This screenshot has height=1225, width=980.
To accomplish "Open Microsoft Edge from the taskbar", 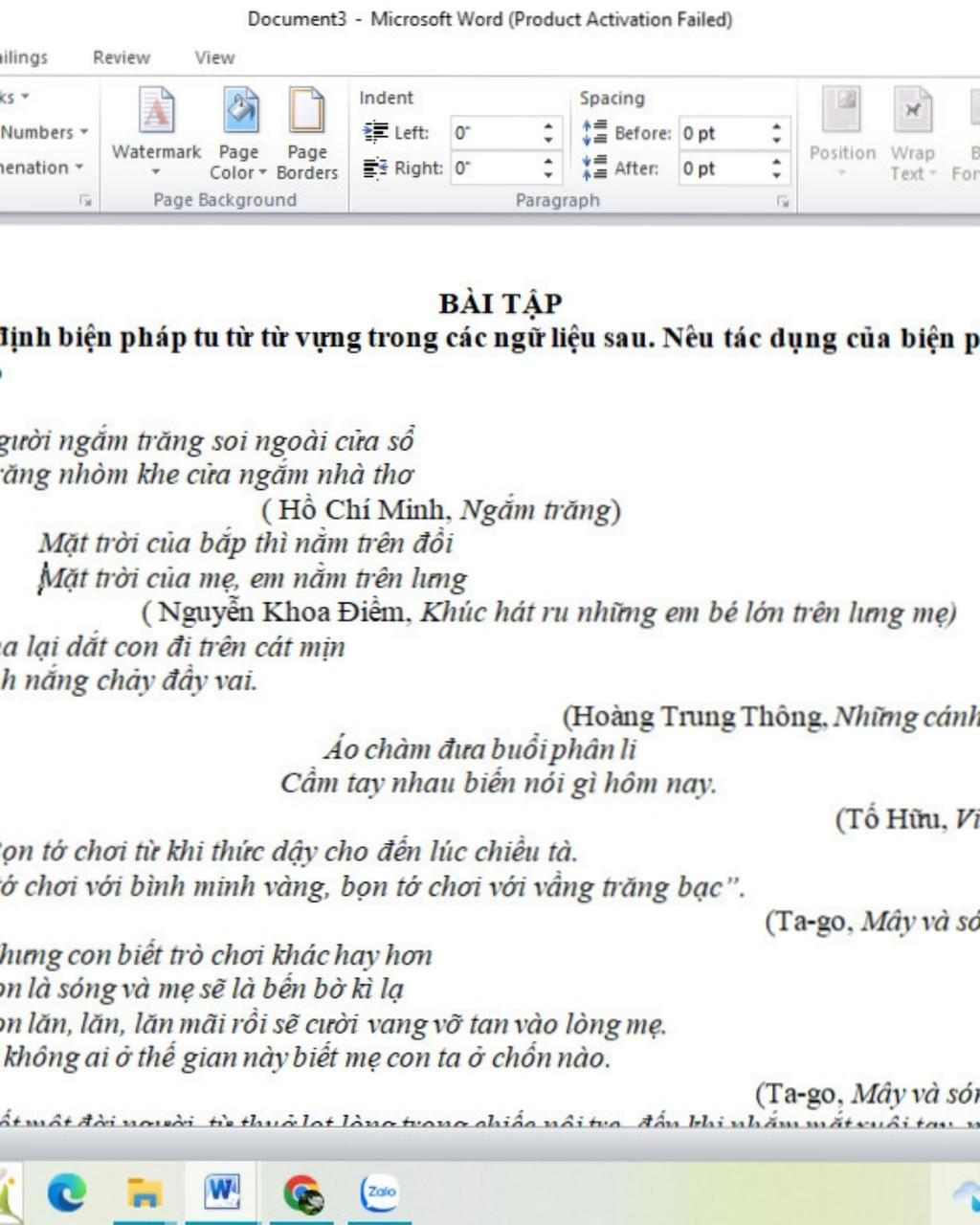I will point(66,1192).
